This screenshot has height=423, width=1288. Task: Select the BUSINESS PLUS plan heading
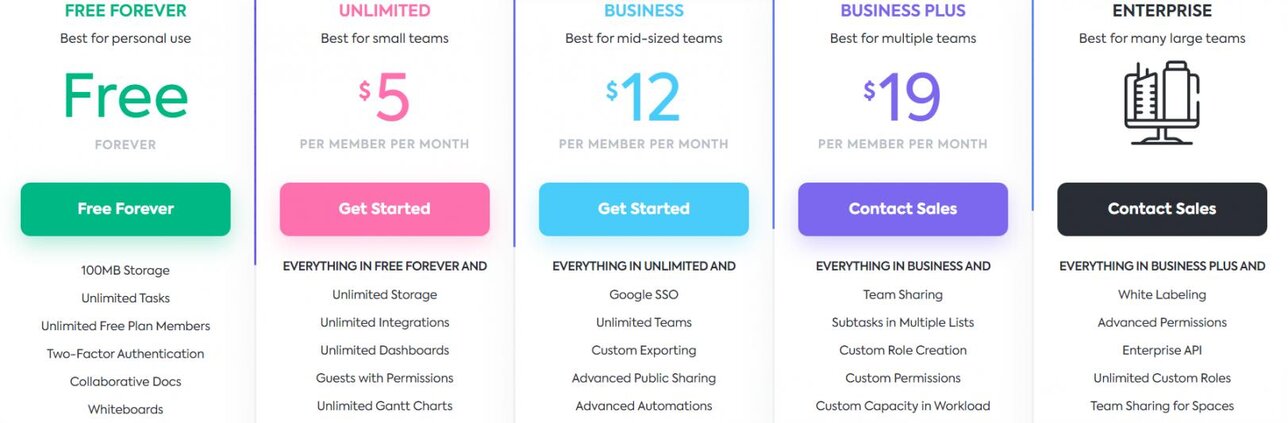902,11
